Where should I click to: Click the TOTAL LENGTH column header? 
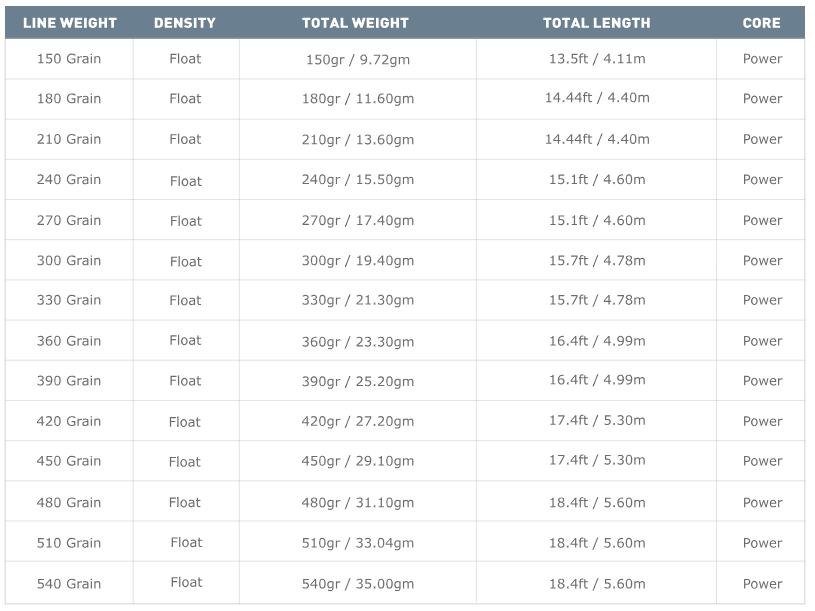(x=597, y=23)
